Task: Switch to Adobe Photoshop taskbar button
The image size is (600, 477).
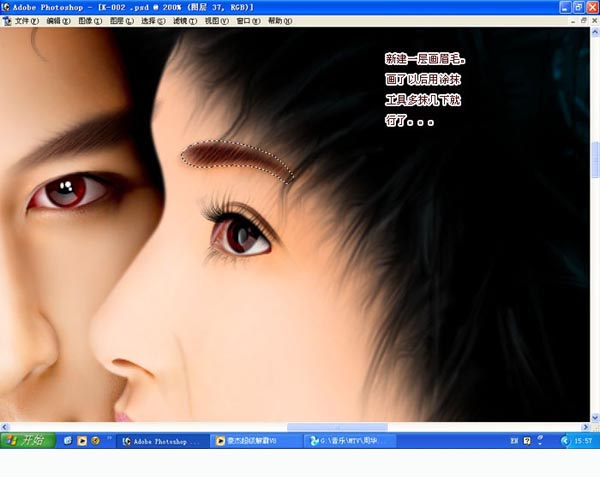Action: [162, 441]
